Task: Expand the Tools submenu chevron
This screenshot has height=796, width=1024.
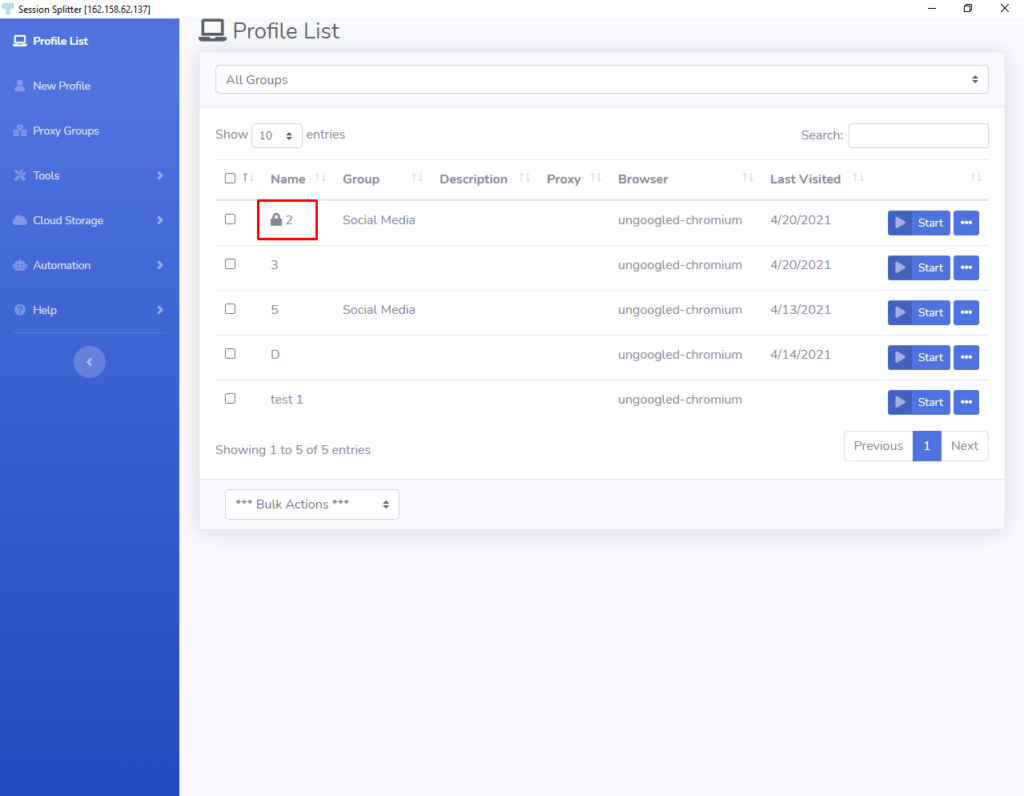Action: (160, 176)
